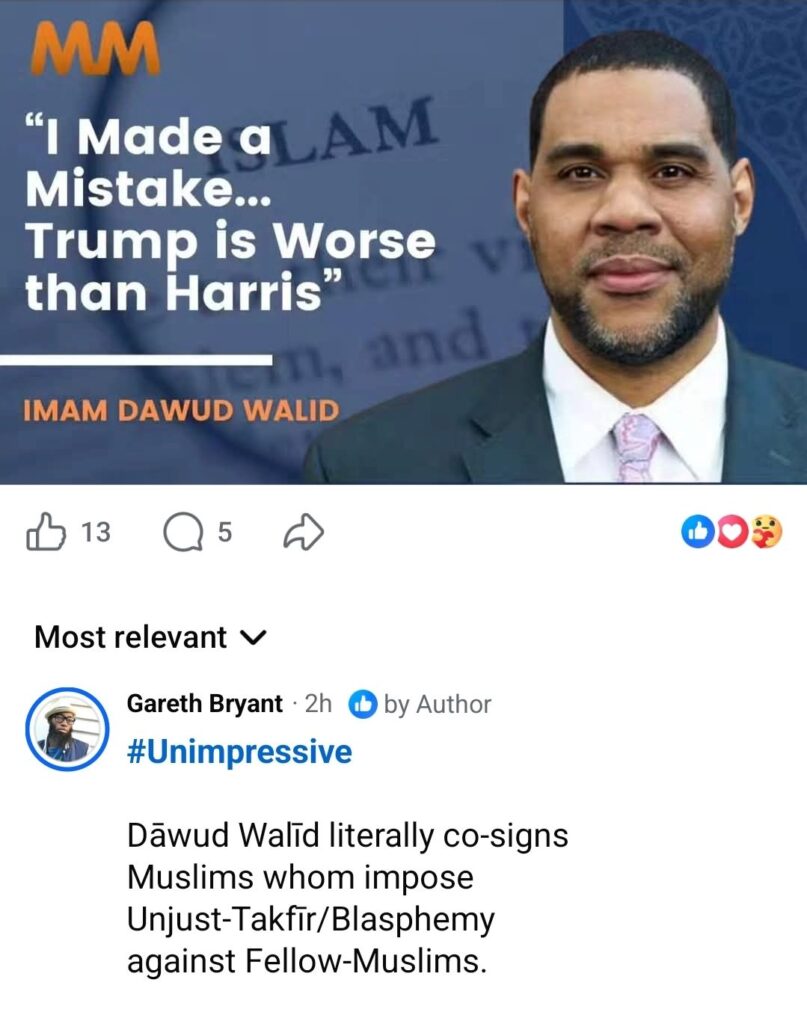Tap the comment count 5
This screenshot has width=807, height=1024.
point(224,533)
